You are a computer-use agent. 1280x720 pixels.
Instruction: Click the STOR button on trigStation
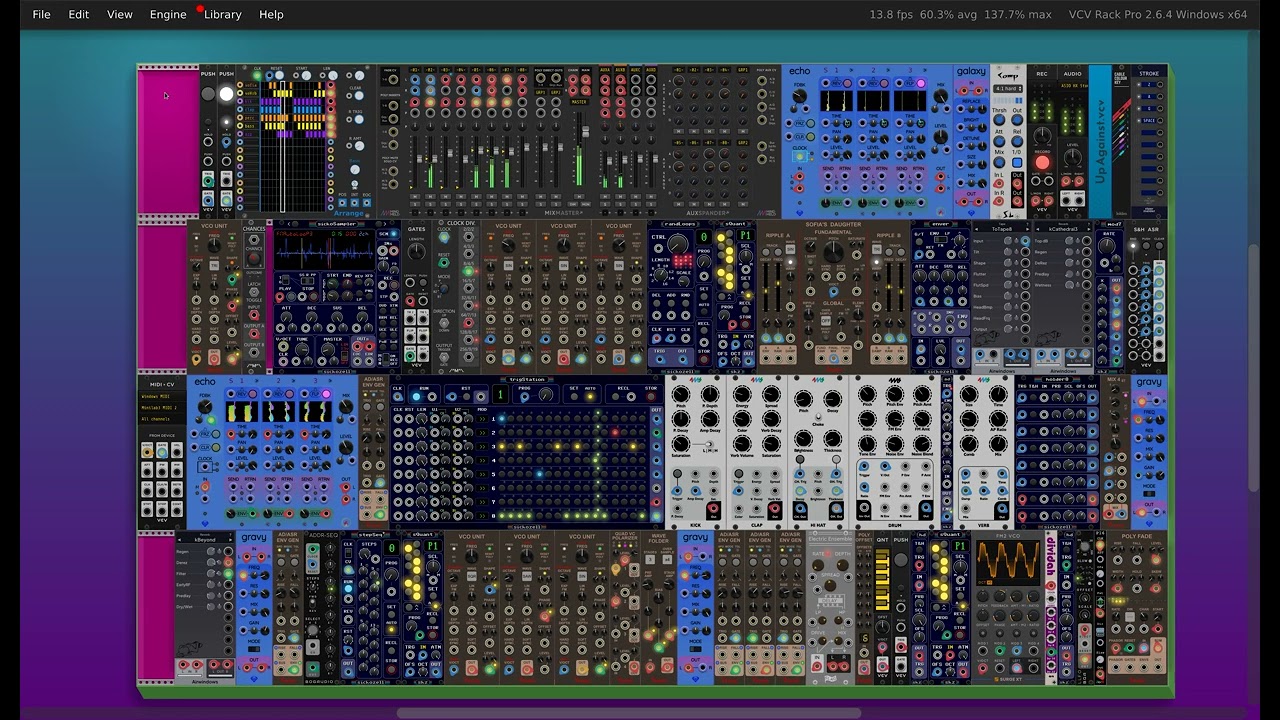coord(651,397)
